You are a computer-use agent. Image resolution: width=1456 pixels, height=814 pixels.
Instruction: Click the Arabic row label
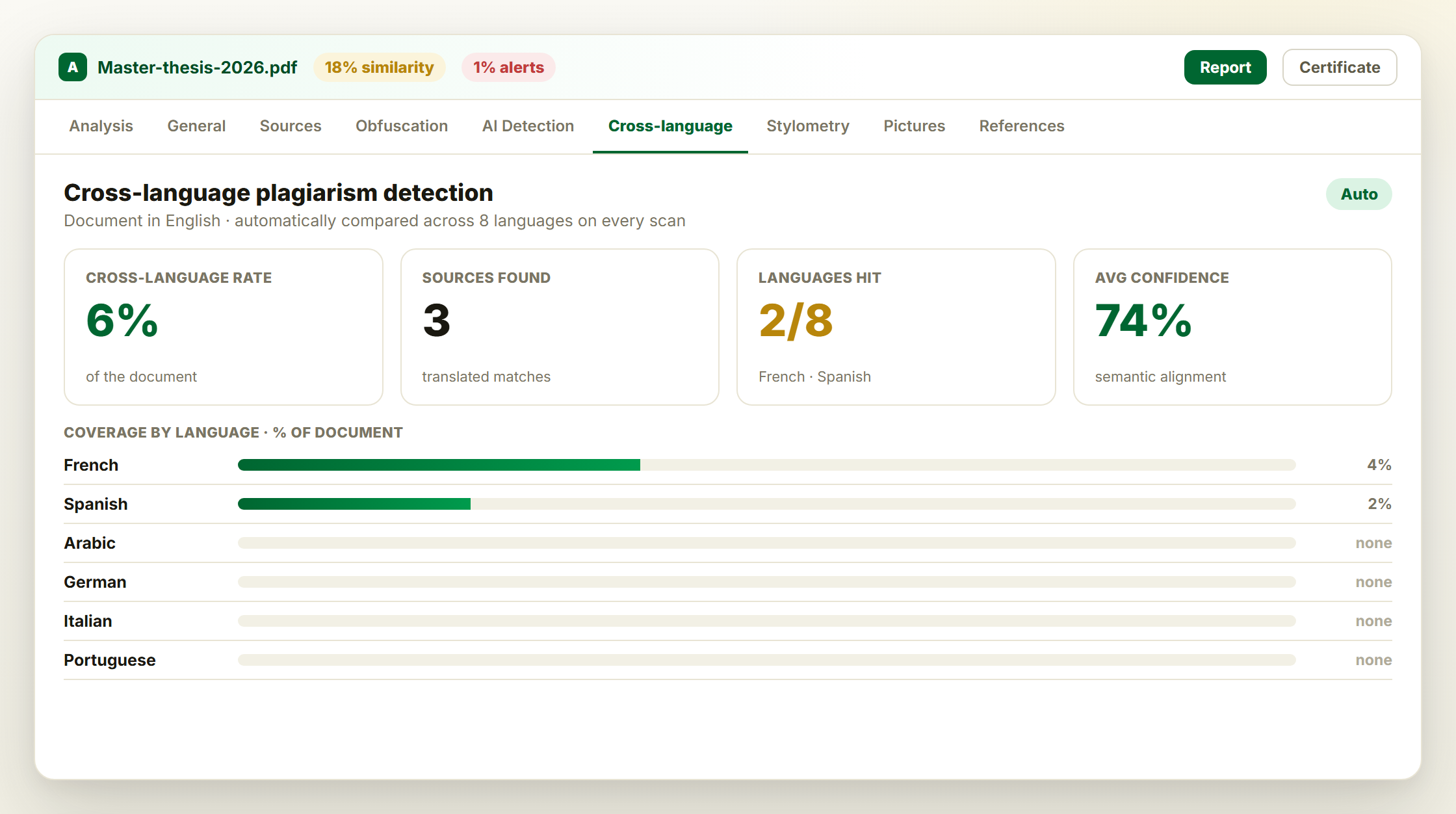[90, 543]
